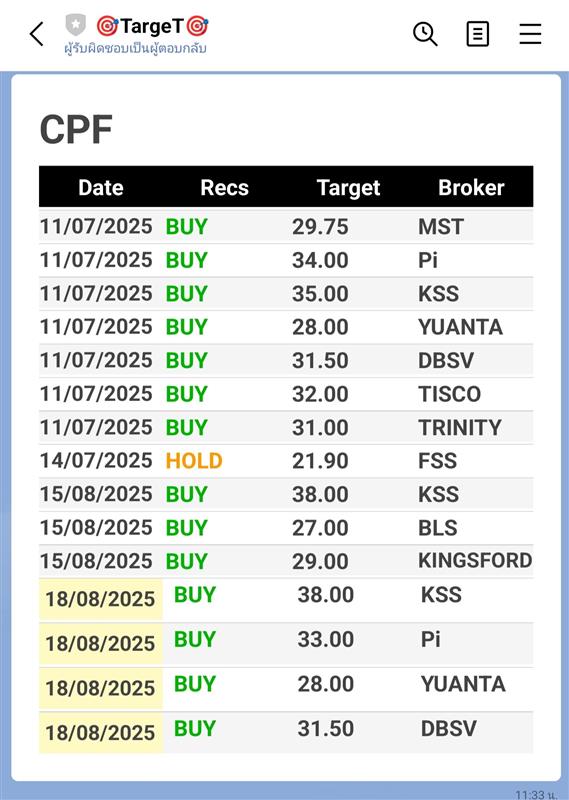
Task: Select the 35.00 target price
Action: [x=320, y=294]
